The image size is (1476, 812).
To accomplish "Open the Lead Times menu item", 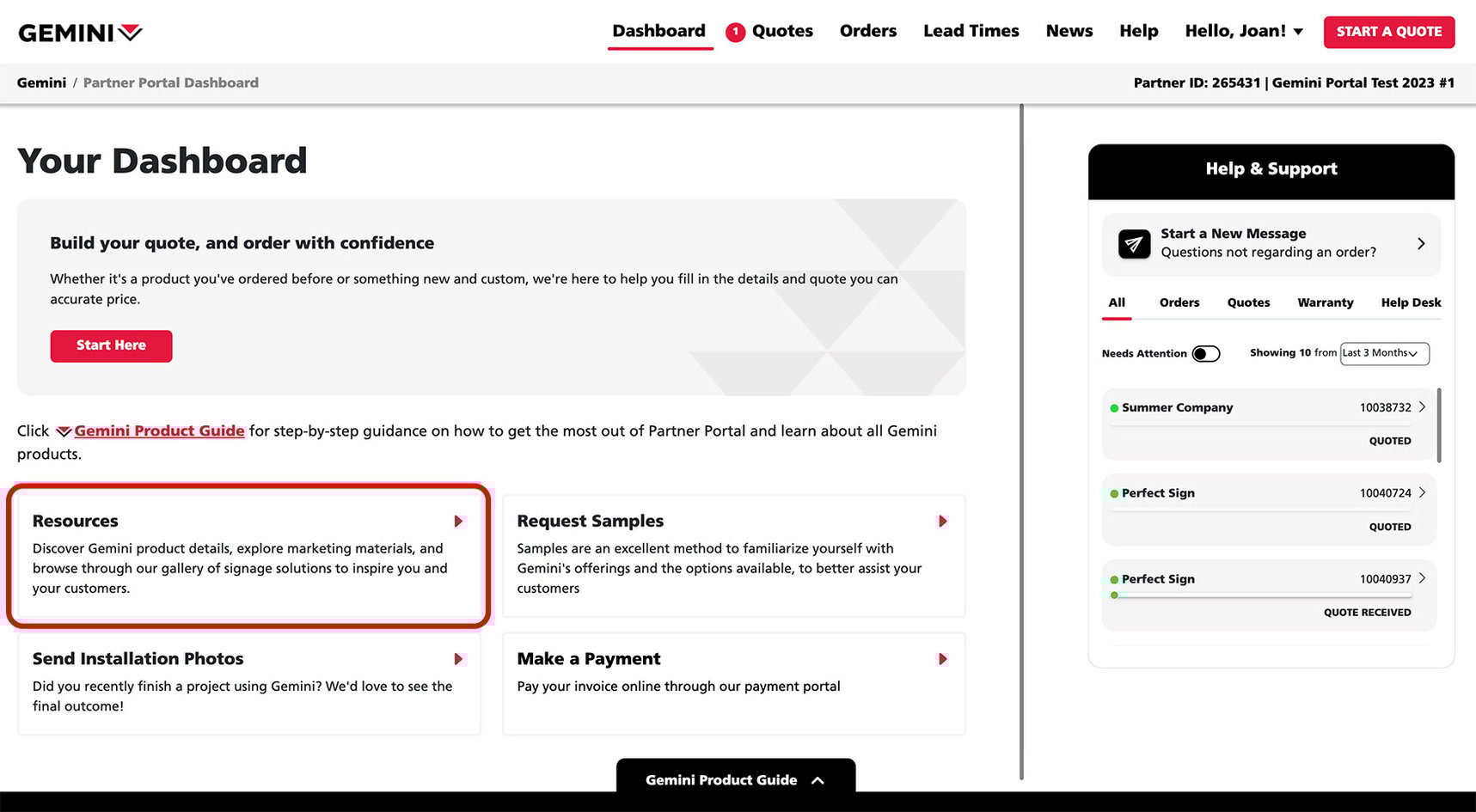I will coord(971,31).
